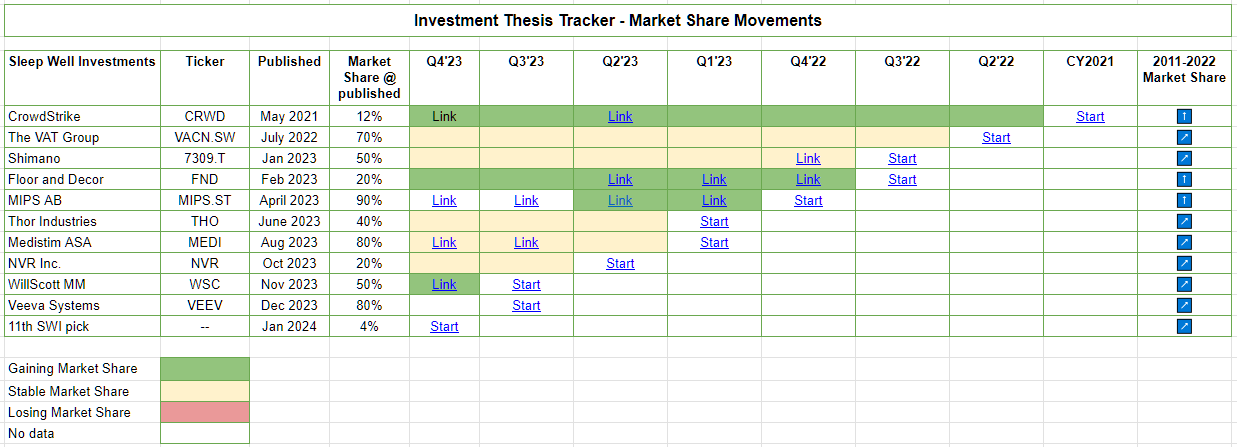Open WillScott MM Q3'23 Start link
Screen dimensions: 1237x447
point(526,284)
